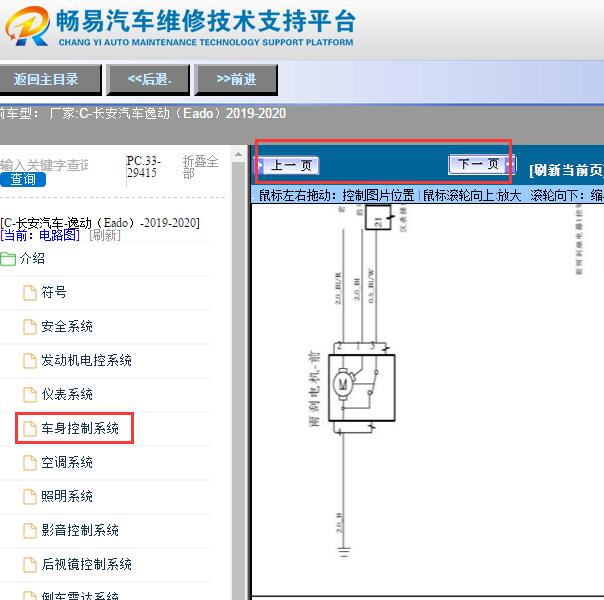Open the 车身控制系统 tree item
Image resolution: width=604 pixels, height=600 pixels.
pos(80,428)
